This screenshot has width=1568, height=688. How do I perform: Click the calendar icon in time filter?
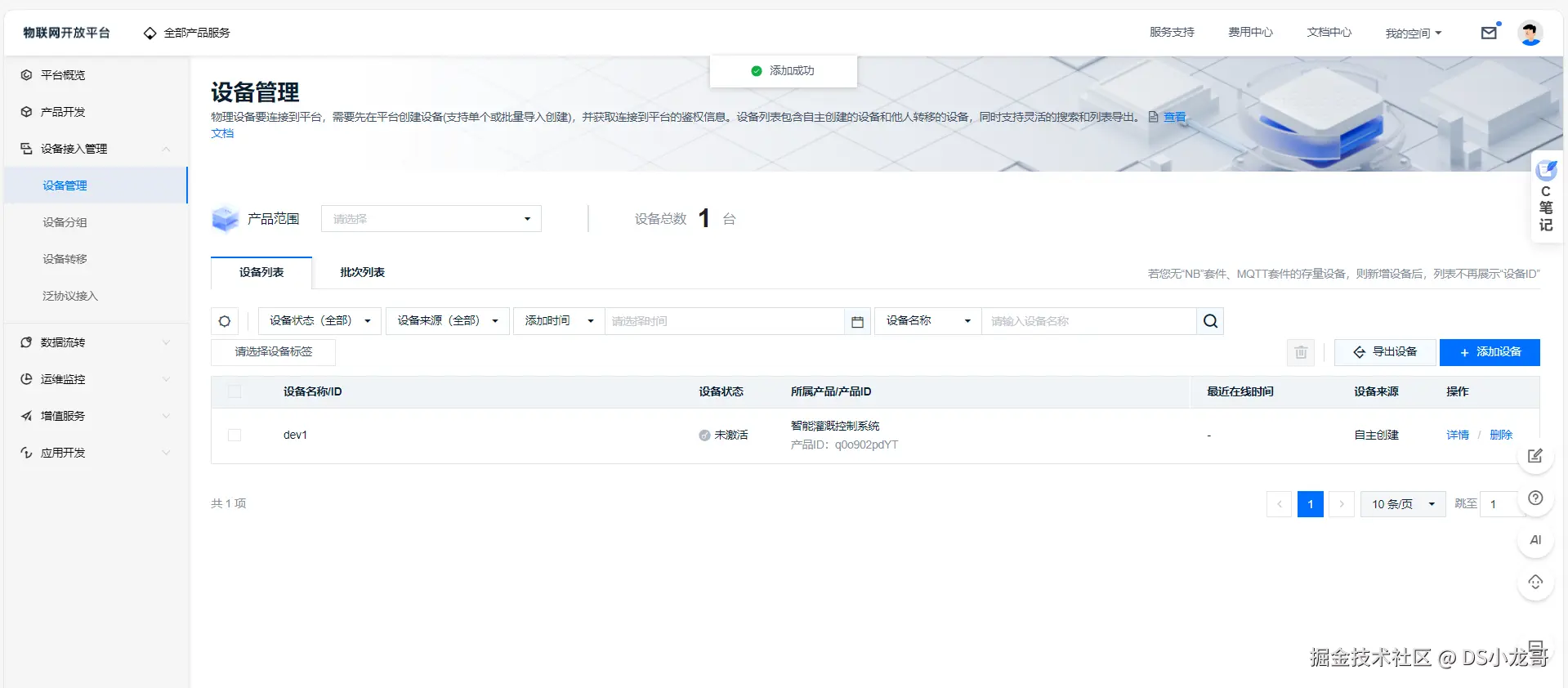[857, 321]
